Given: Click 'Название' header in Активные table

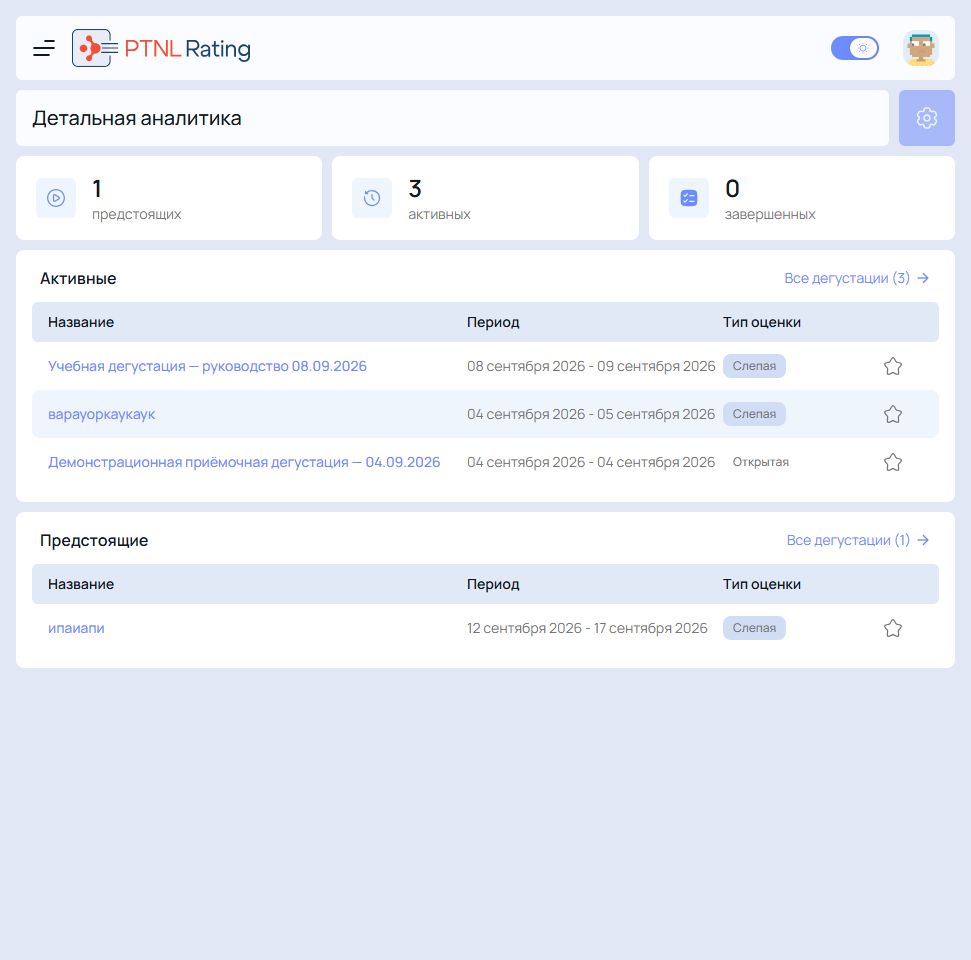Looking at the screenshot, I should pos(81,322).
